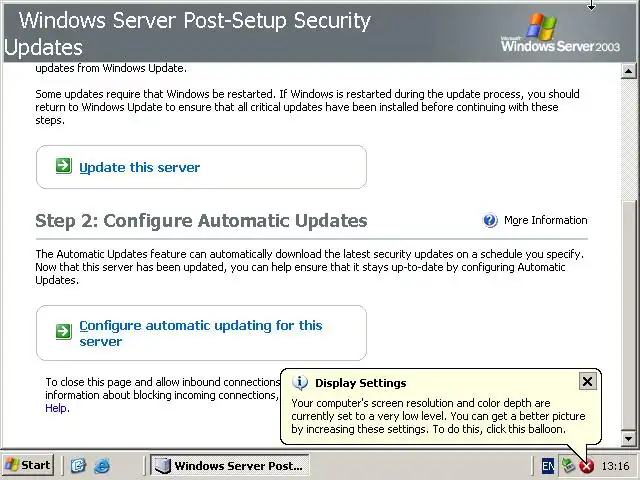Viewport: 640px width, 480px height.
Task: Click the network status tray icon
Action: coord(568,466)
